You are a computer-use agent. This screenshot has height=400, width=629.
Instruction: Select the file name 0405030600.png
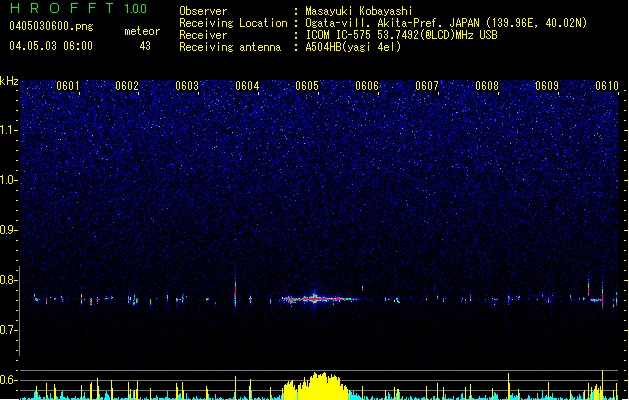[51, 26]
